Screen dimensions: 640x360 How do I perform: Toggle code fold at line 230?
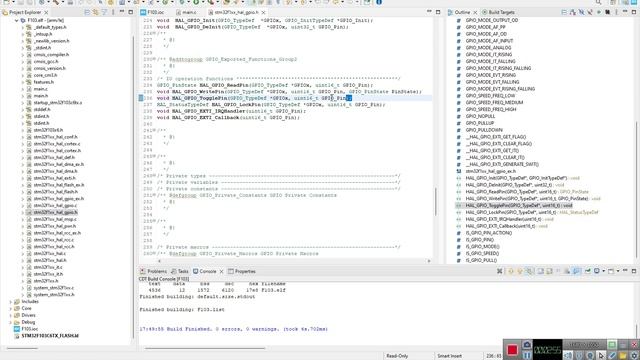[x=153, y=60]
